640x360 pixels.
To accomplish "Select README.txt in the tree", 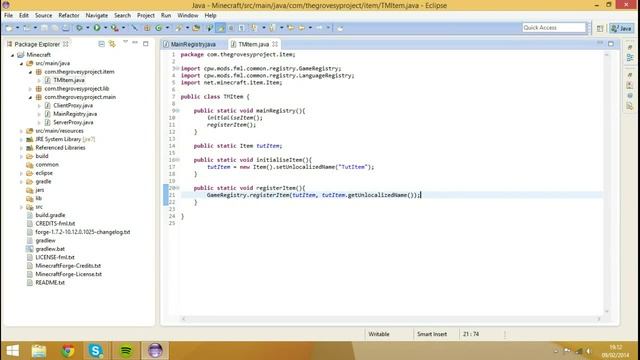I will coord(50,282).
